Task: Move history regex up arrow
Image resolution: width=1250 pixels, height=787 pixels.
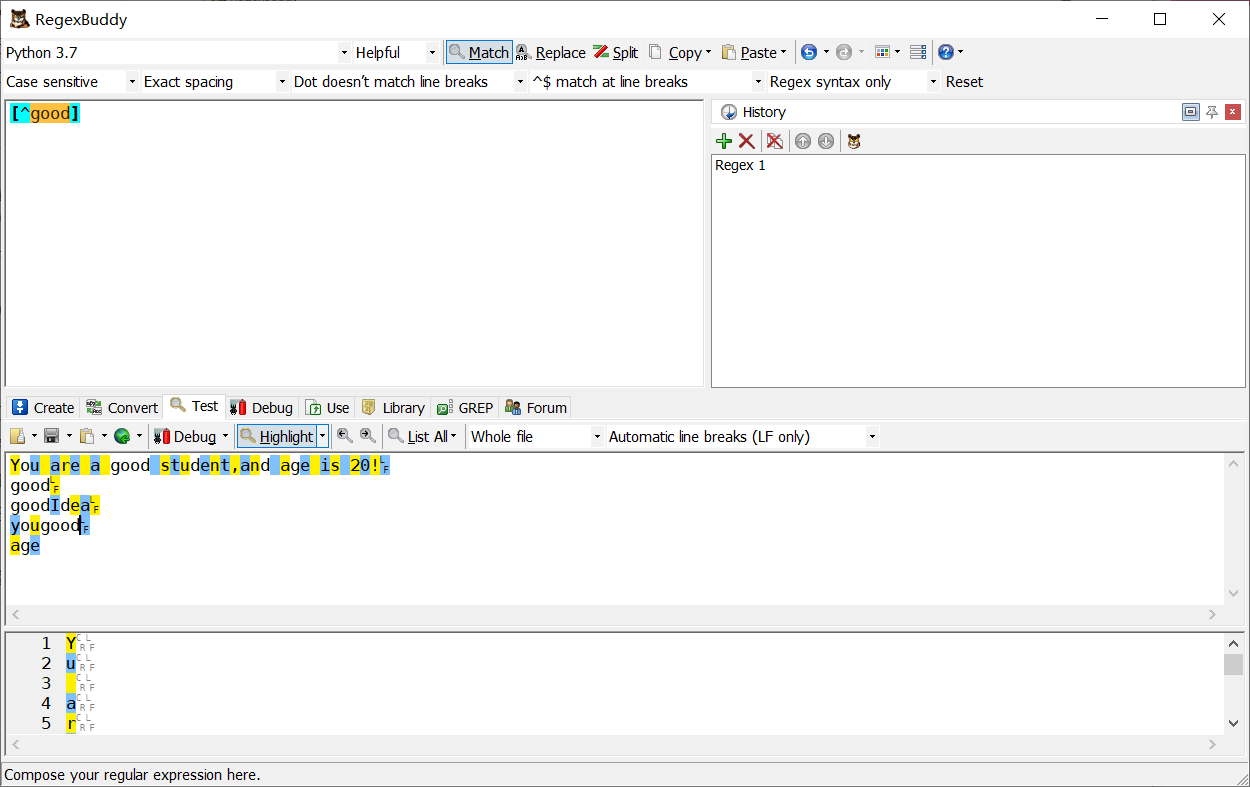Action: (803, 141)
